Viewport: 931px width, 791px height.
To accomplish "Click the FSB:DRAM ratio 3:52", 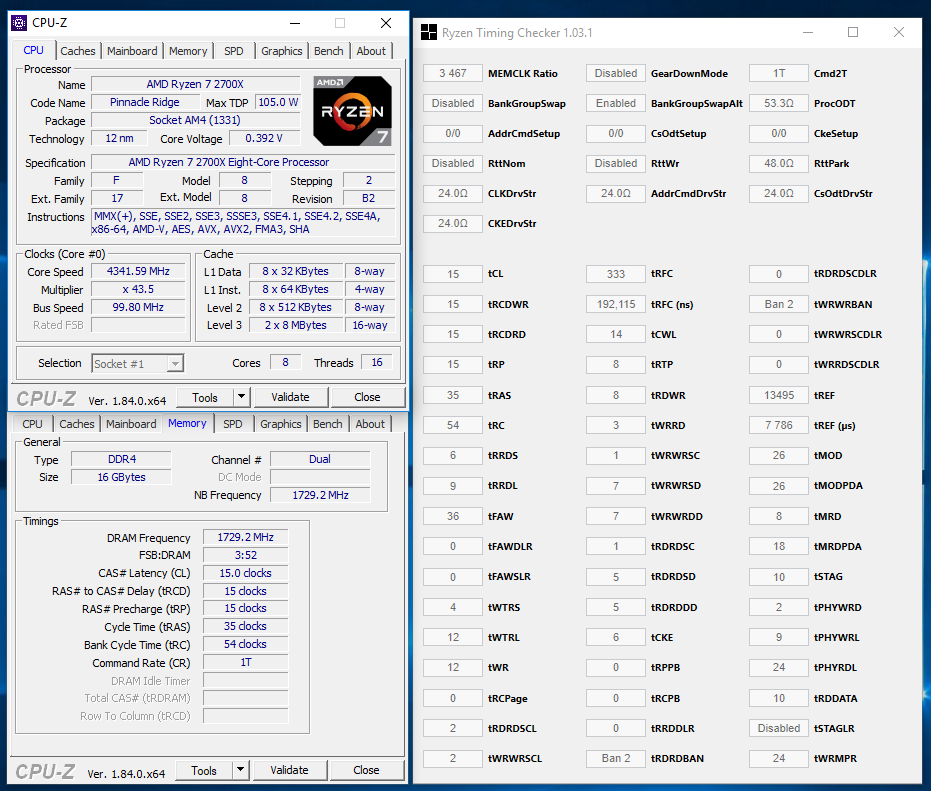I will (245, 555).
